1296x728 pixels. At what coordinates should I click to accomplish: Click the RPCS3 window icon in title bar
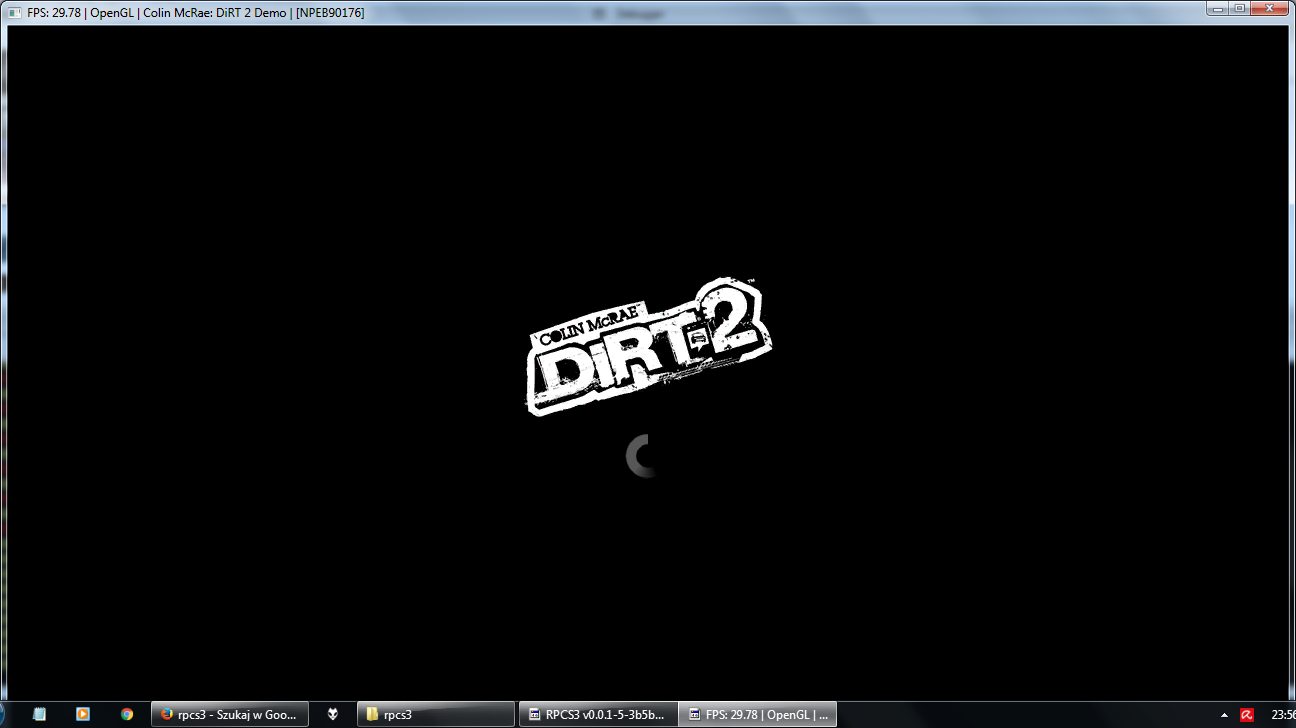coord(12,13)
